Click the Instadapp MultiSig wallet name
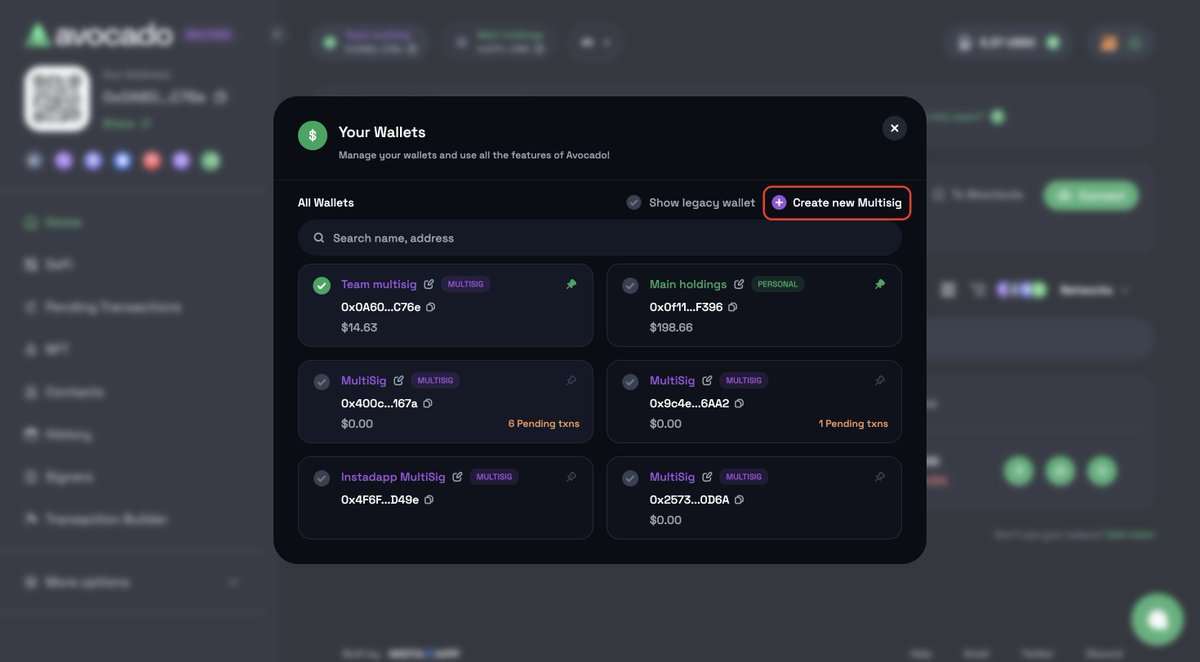 click(x=393, y=477)
